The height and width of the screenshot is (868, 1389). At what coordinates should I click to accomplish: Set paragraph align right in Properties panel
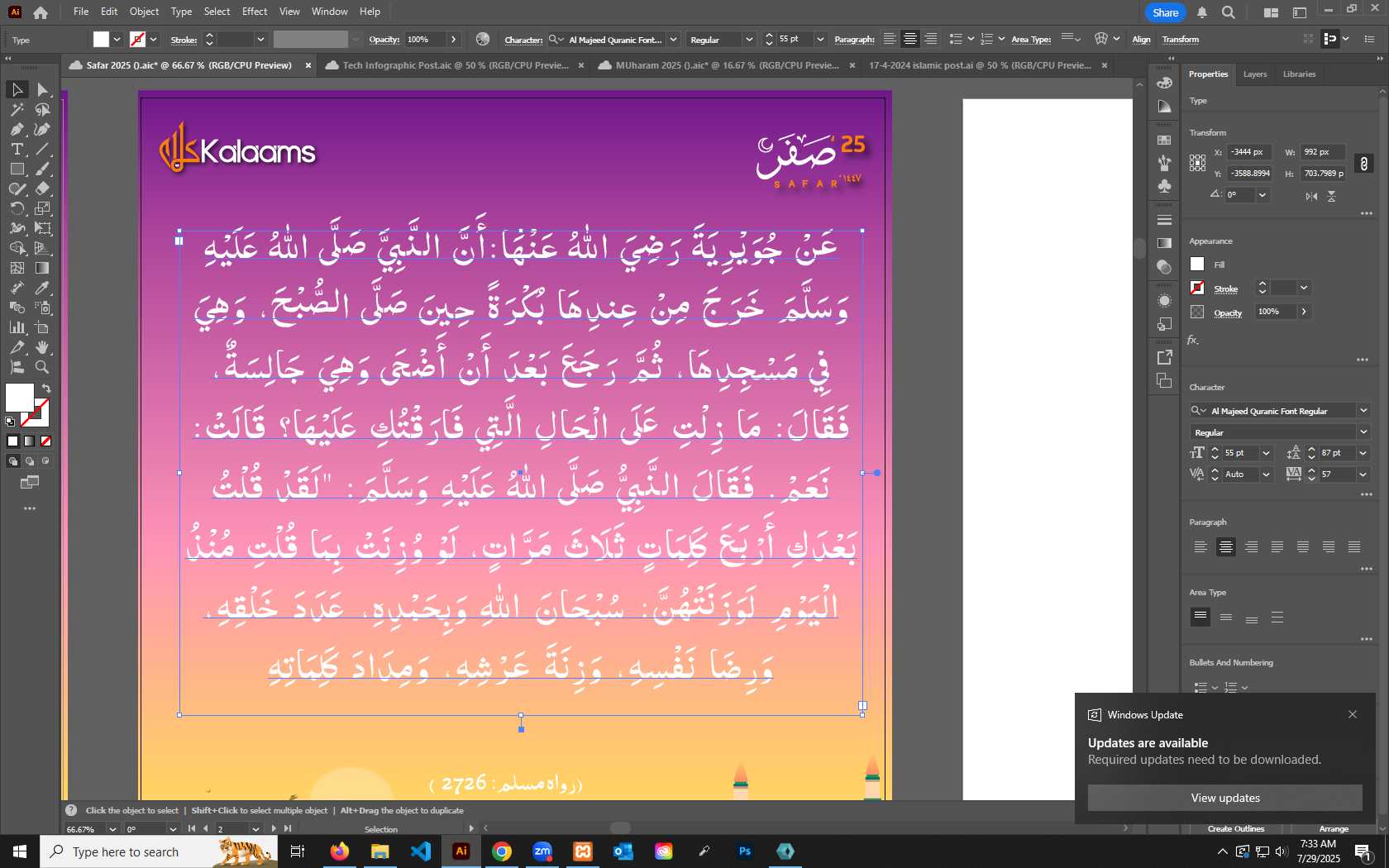pyautogui.click(x=1252, y=546)
